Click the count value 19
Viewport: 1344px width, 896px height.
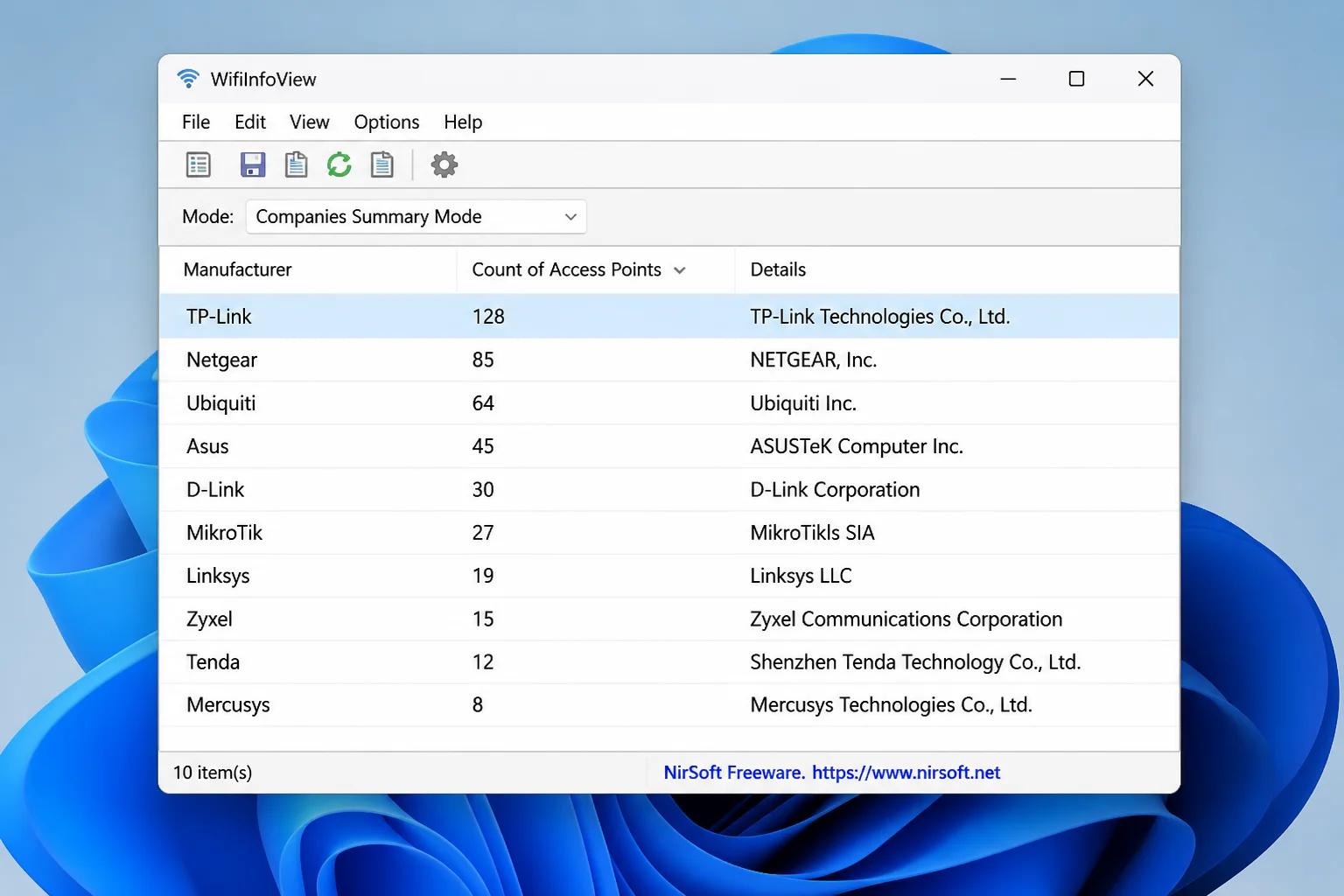click(483, 576)
